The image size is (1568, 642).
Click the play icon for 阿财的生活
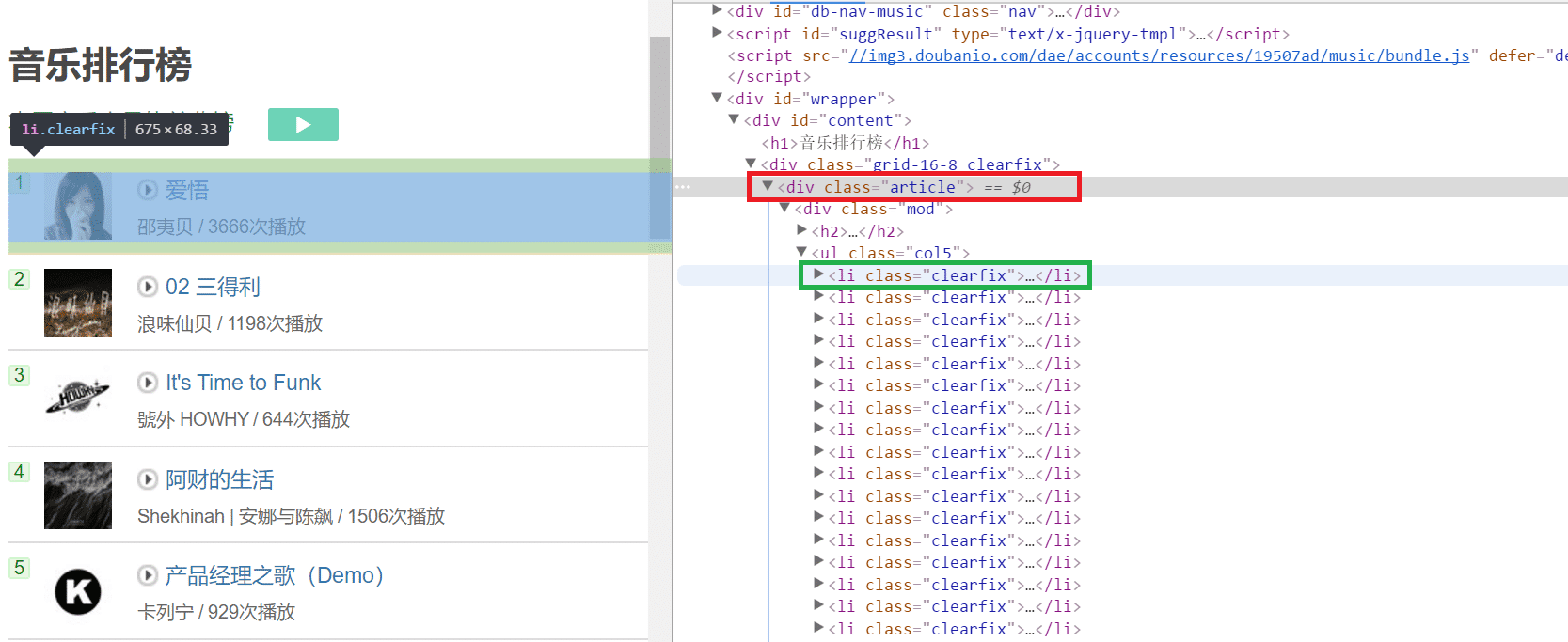click(148, 479)
